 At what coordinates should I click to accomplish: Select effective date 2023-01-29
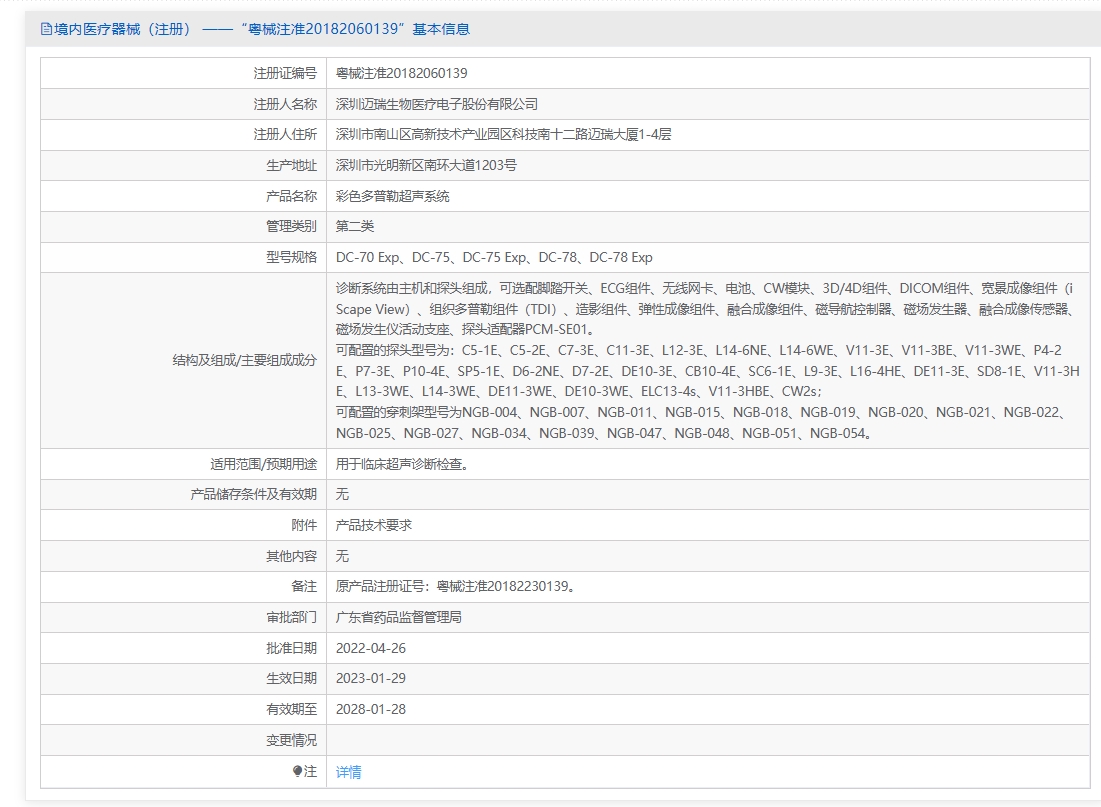coord(371,678)
